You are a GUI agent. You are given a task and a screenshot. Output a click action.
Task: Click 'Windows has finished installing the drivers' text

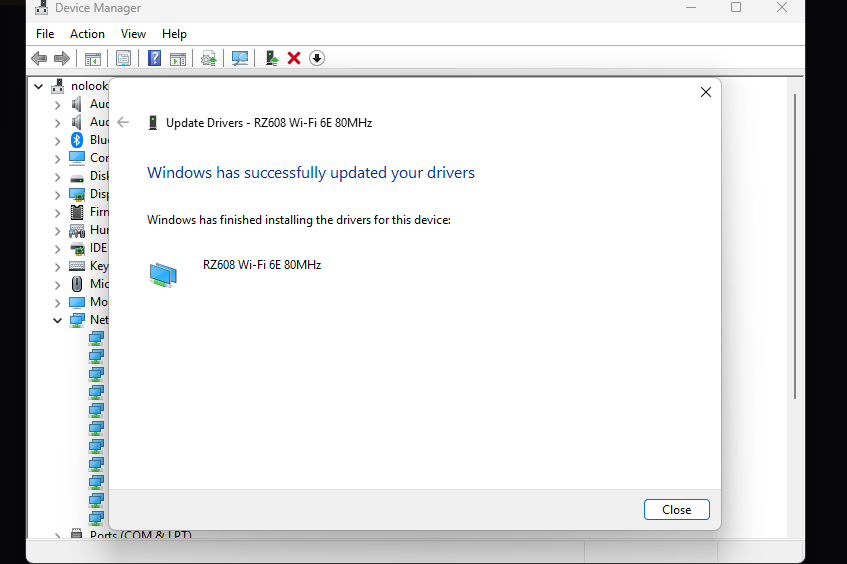[299, 220]
